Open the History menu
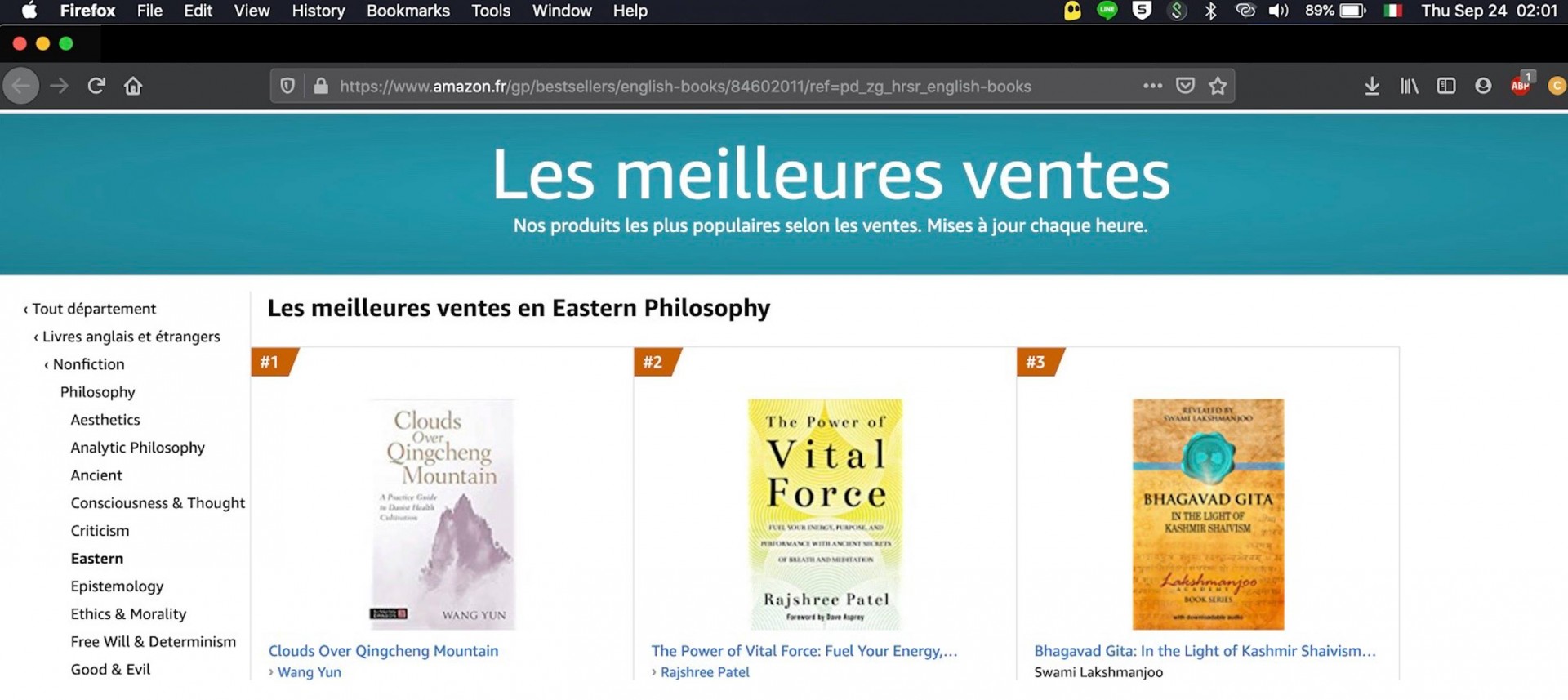1568x700 pixels. [x=318, y=11]
